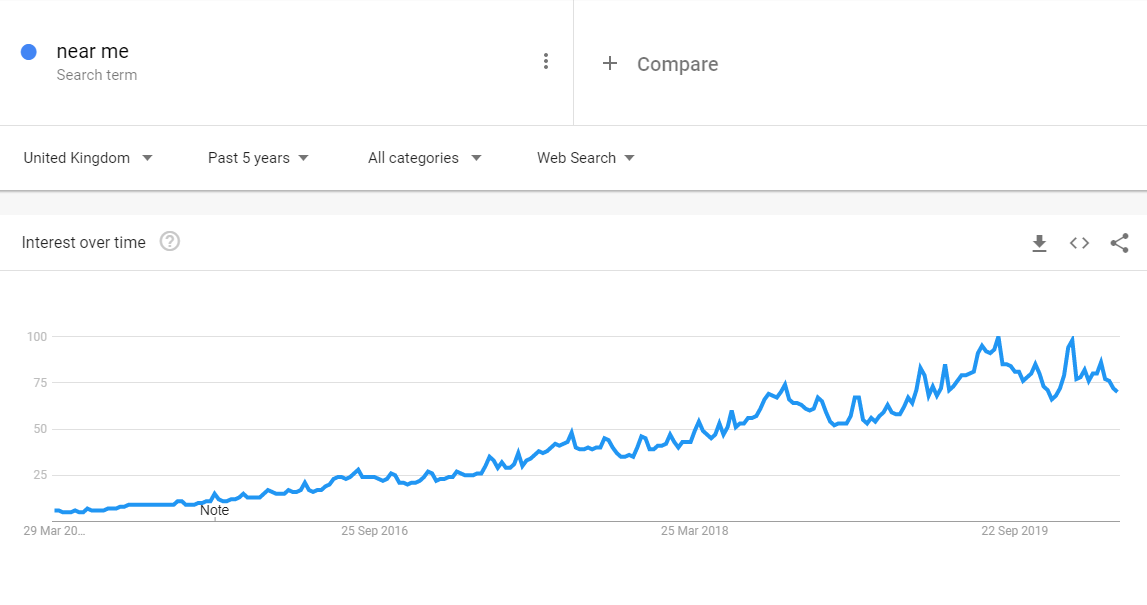Click the Interest over time heading
Screen dimensions: 1147x605
[83, 243]
